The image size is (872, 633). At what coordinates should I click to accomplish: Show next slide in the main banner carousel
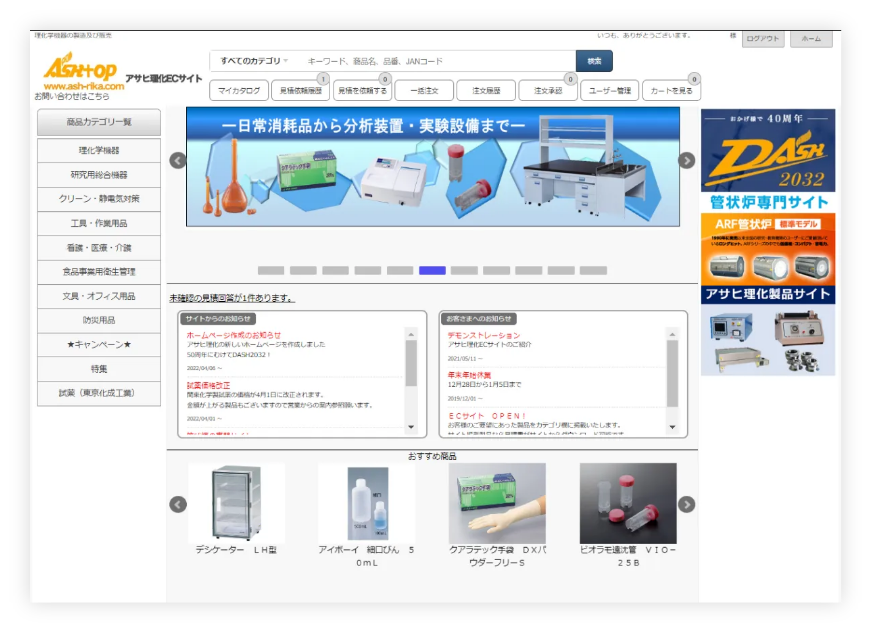(687, 161)
